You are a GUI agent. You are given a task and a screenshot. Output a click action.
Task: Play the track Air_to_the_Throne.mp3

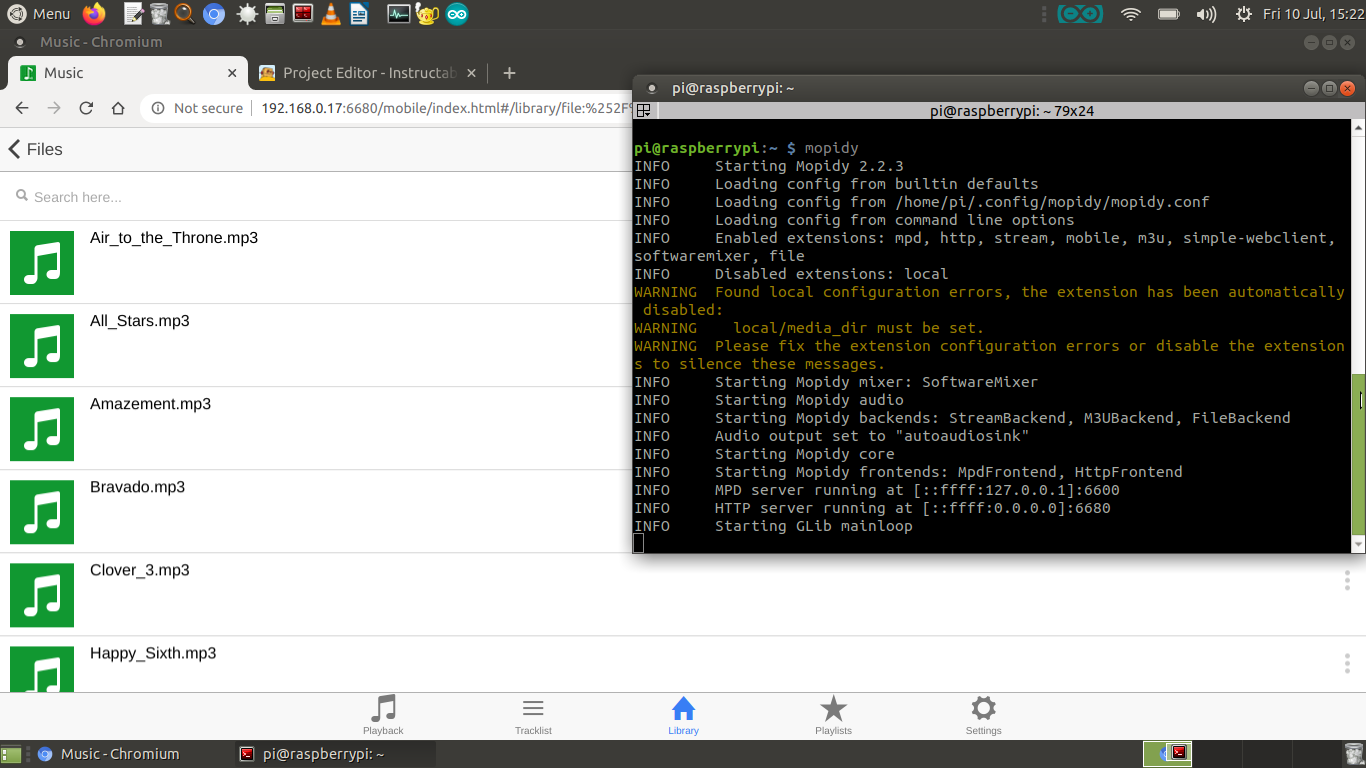point(174,238)
